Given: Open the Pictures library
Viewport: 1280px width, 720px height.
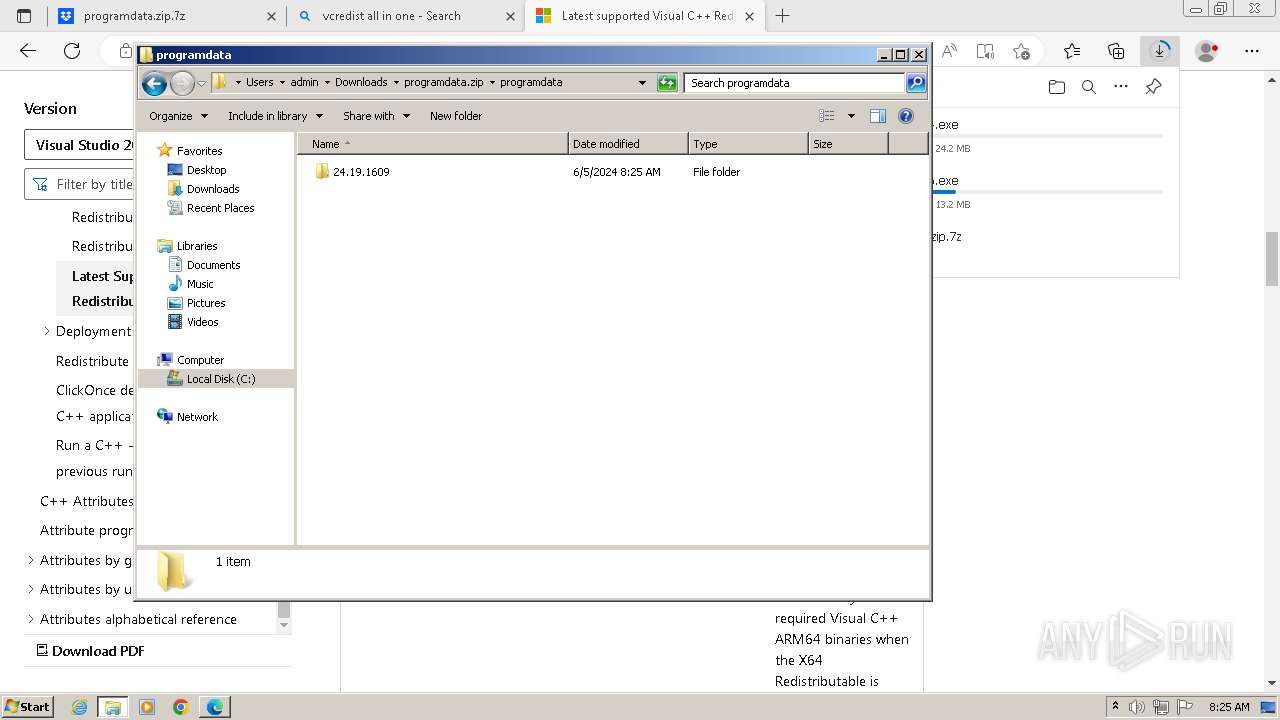Looking at the screenshot, I should [205, 303].
